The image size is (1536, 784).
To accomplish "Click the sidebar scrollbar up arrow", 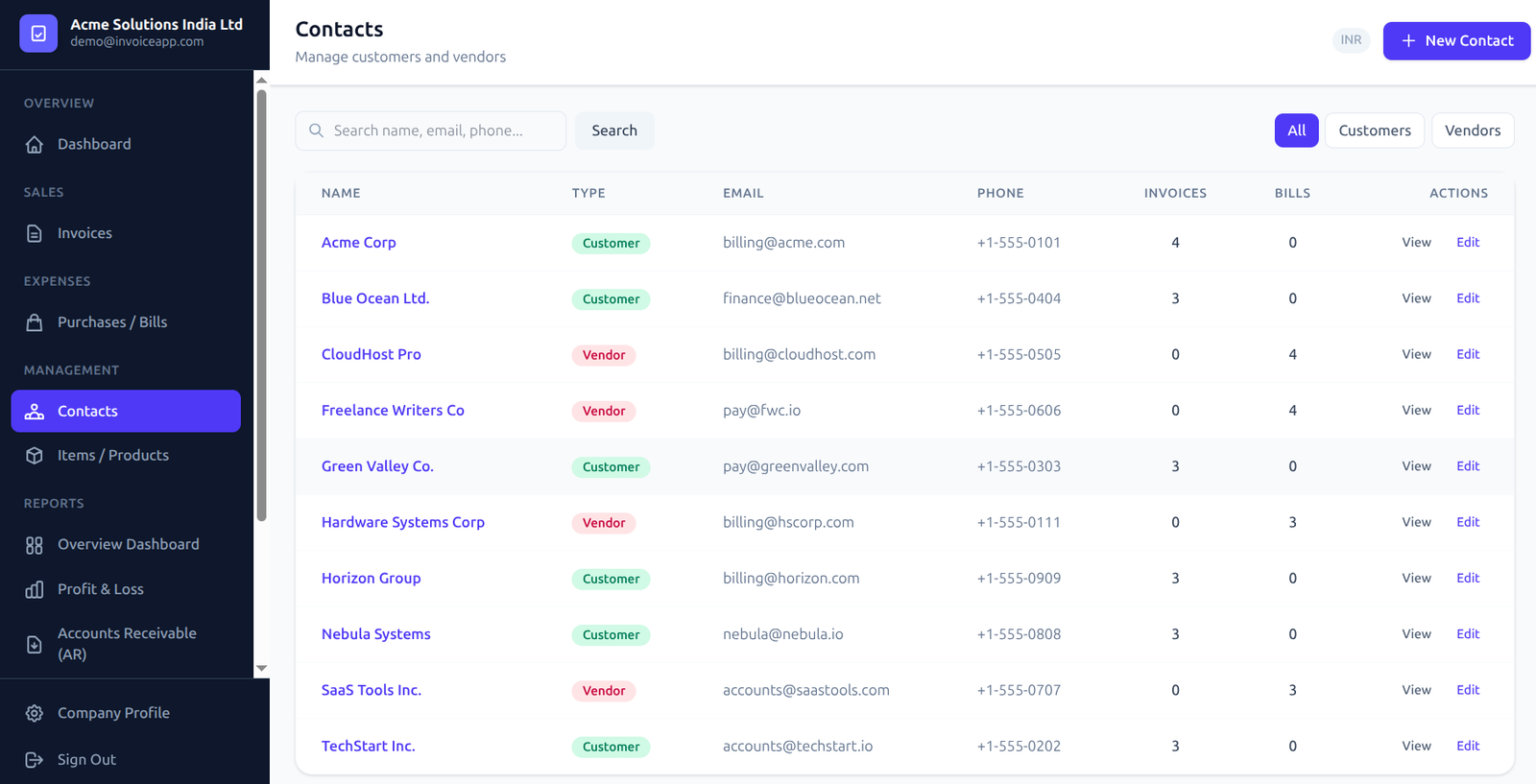I will point(261,81).
